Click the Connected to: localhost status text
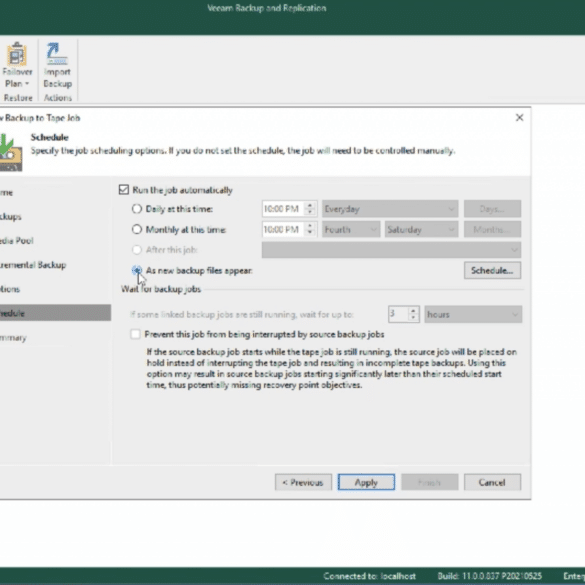This screenshot has width=585, height=585. [x=369, y=576]
